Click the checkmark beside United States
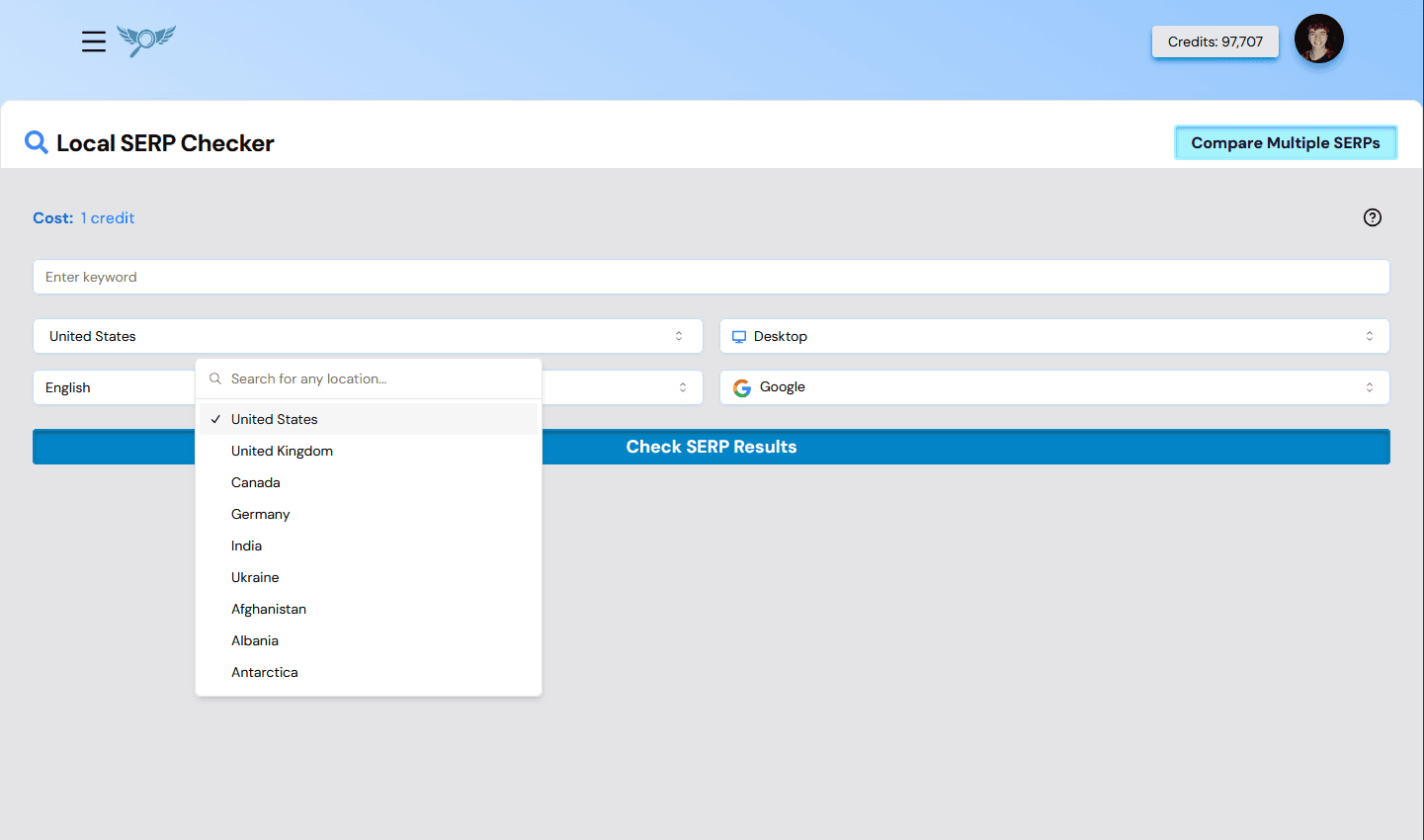 214,418
